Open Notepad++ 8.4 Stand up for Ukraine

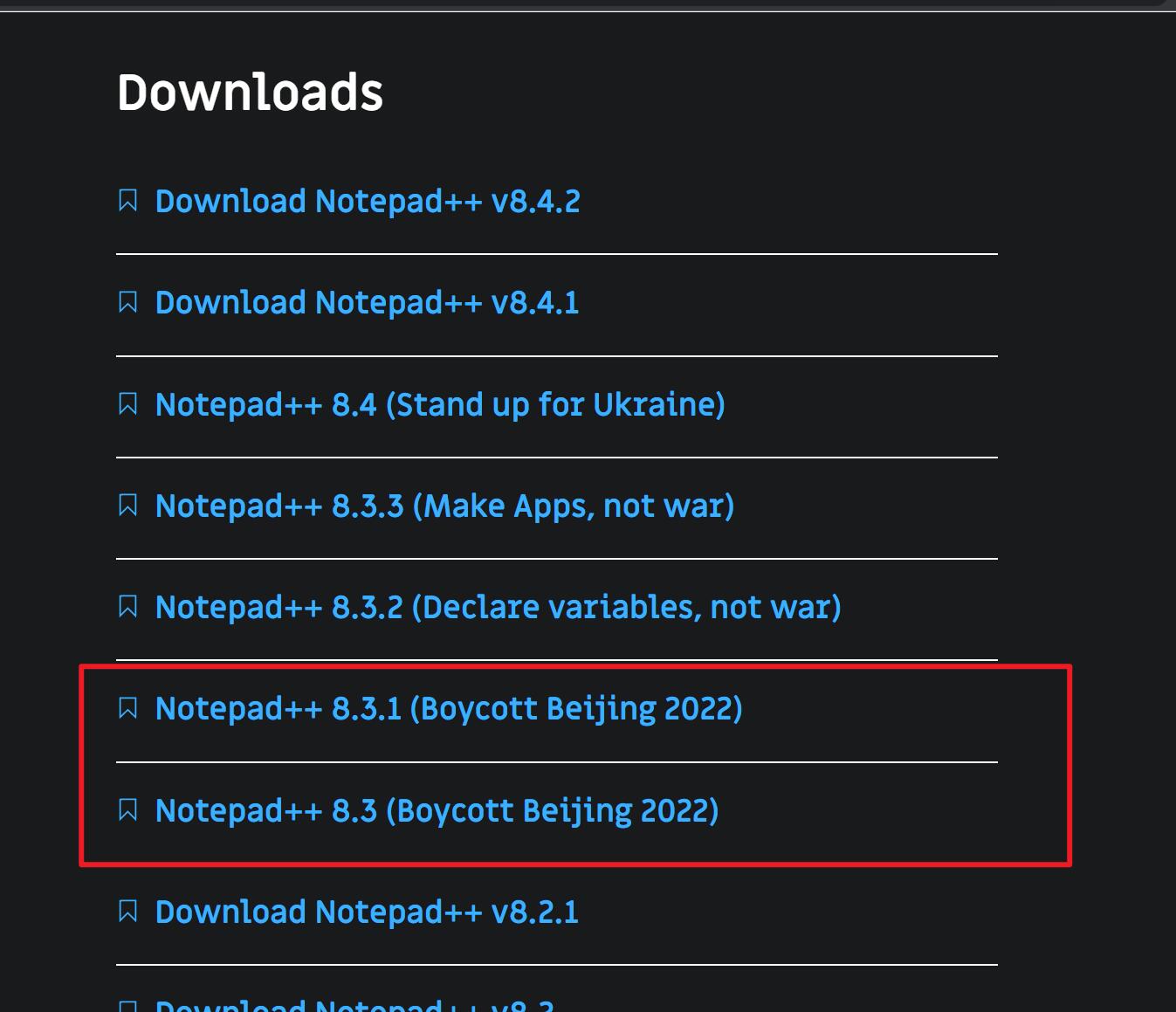coord(440,404)
